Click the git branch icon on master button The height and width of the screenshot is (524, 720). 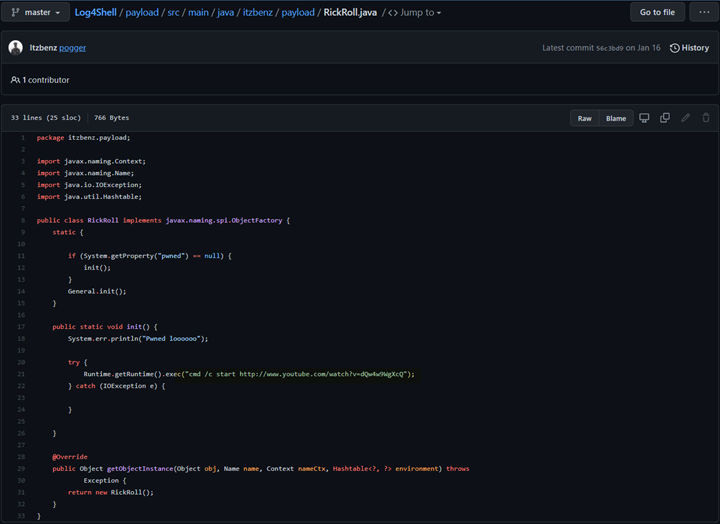pyautogui.click(x=15, y=12)
